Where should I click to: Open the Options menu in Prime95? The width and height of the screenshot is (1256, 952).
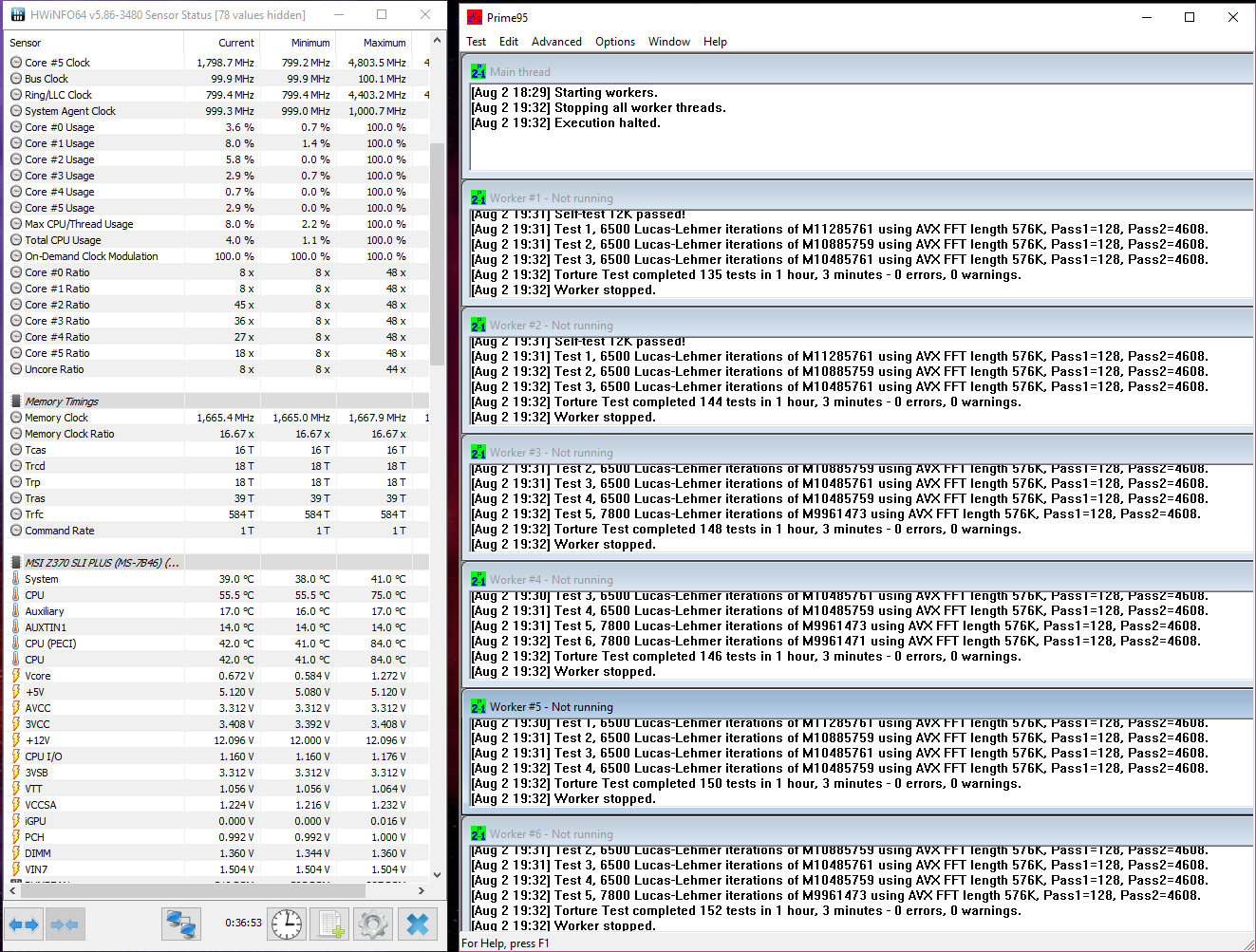(x=615, y=42)
